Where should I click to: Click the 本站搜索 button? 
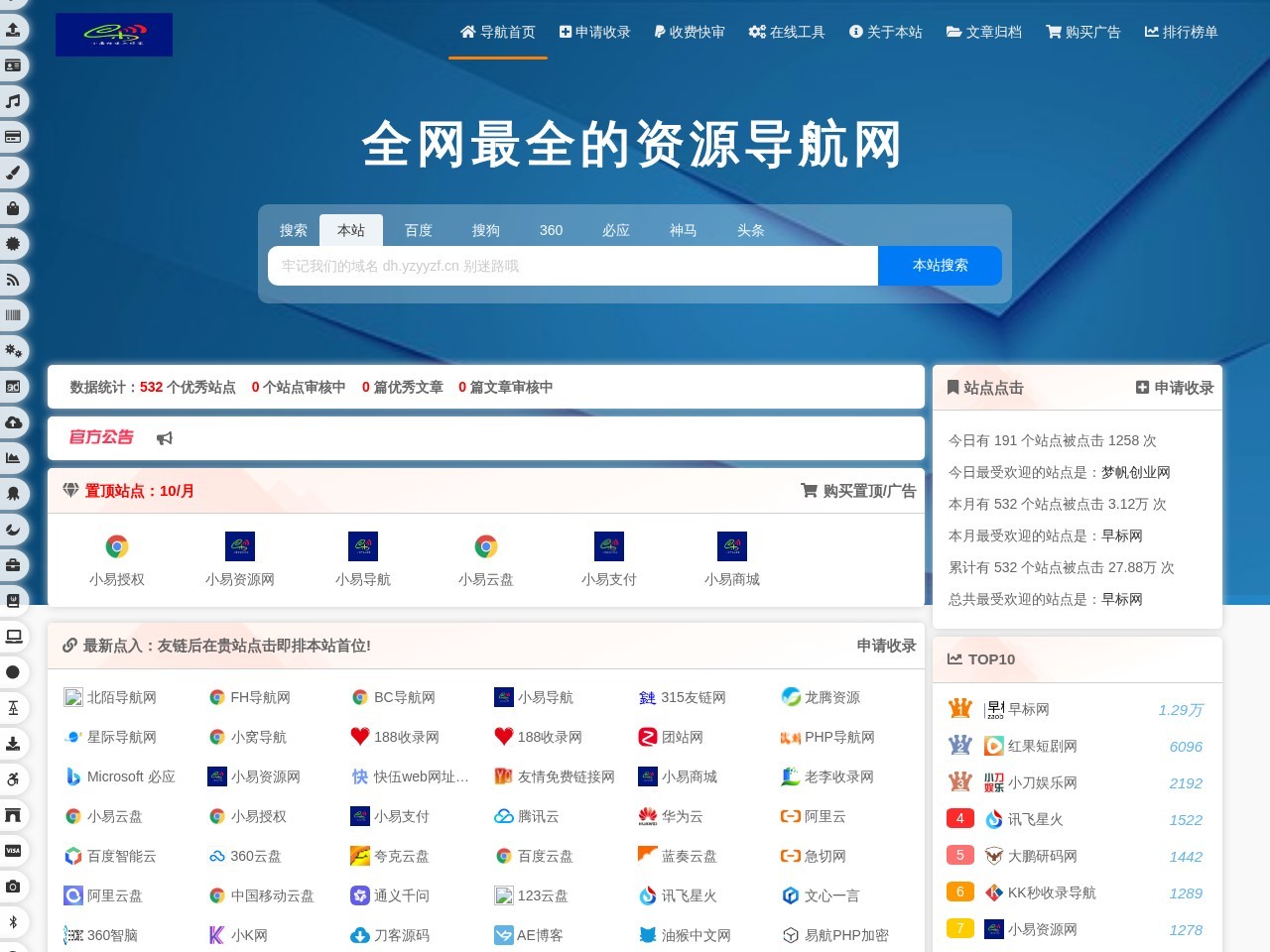tap(940, 266)
